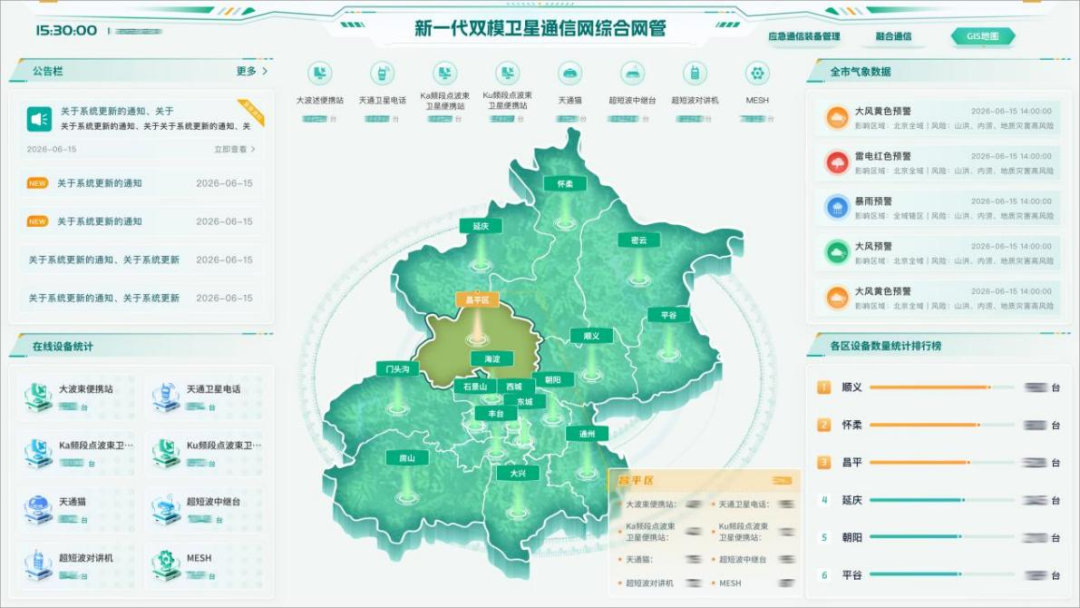Select 通州 district label on map
1080x608 pixels.
tap(587, 434)
